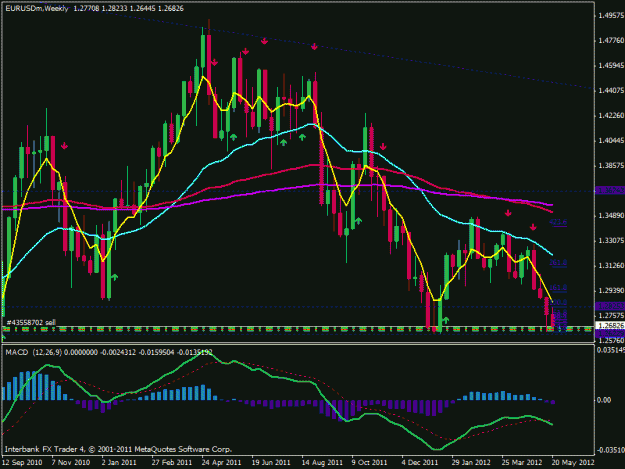625x469 pixels.
Task: Select the purple 1.36743 price level tag
Action: coord(610,191)
